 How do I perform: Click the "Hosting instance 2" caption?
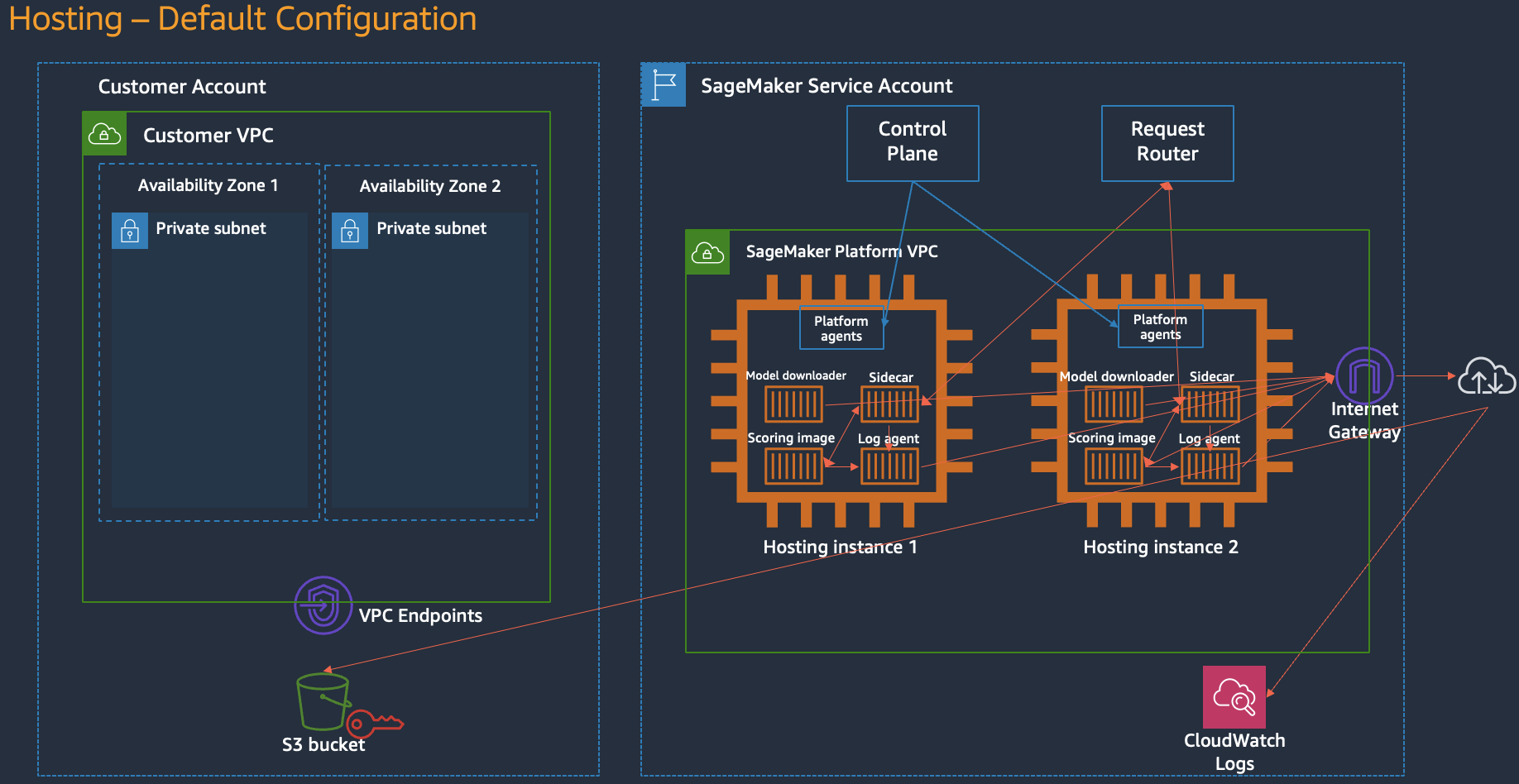(1161, 547)
